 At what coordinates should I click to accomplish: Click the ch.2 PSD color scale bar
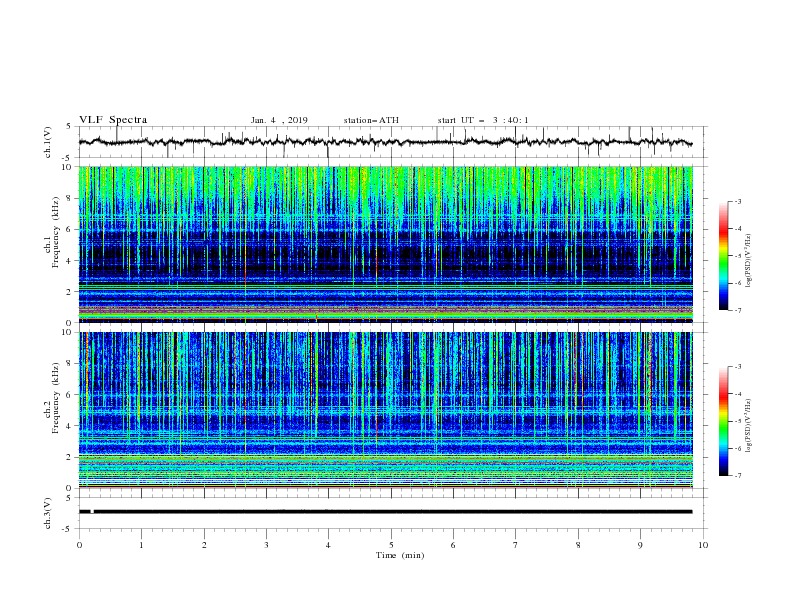[723, 421]
